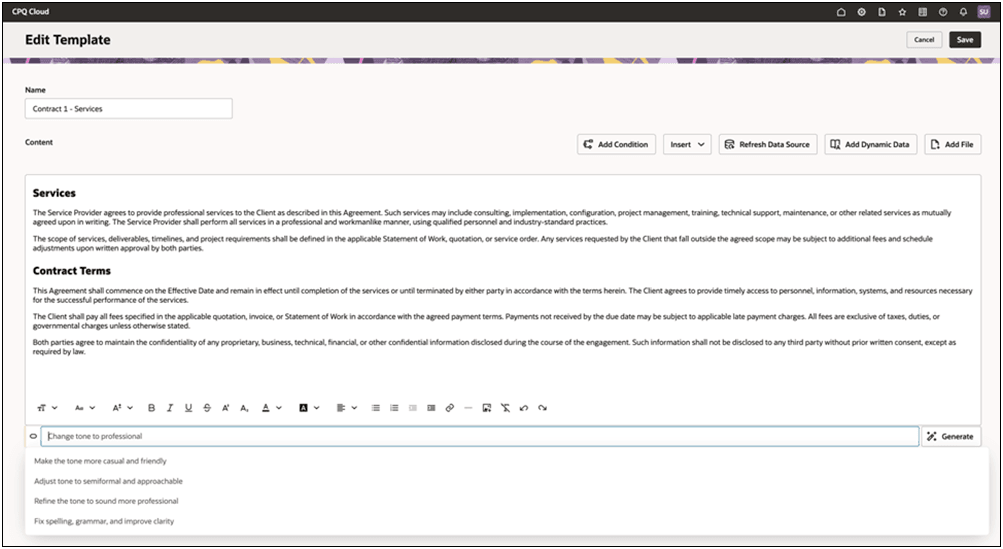Click the document icon in top bar

tap(881, 12)
